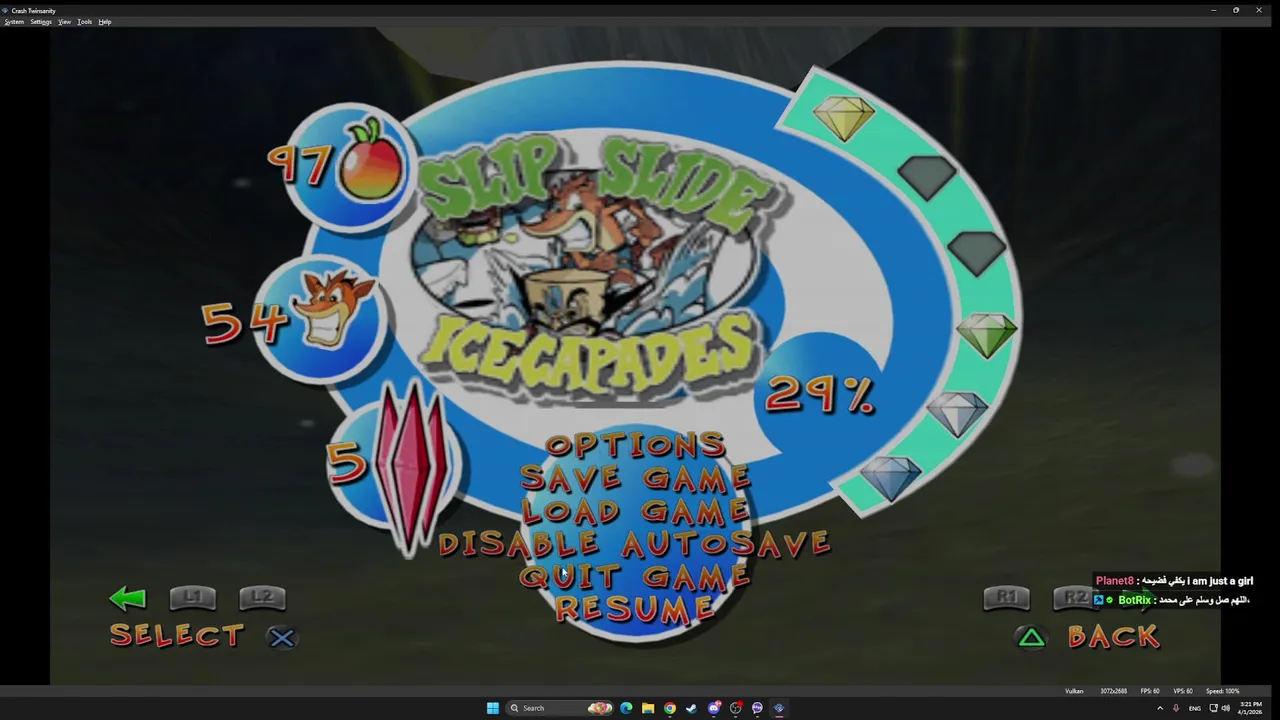This screenshot has width=1280, height=720.
Task: Select QUIT GAME entry
Action: [x=635, y=576]
